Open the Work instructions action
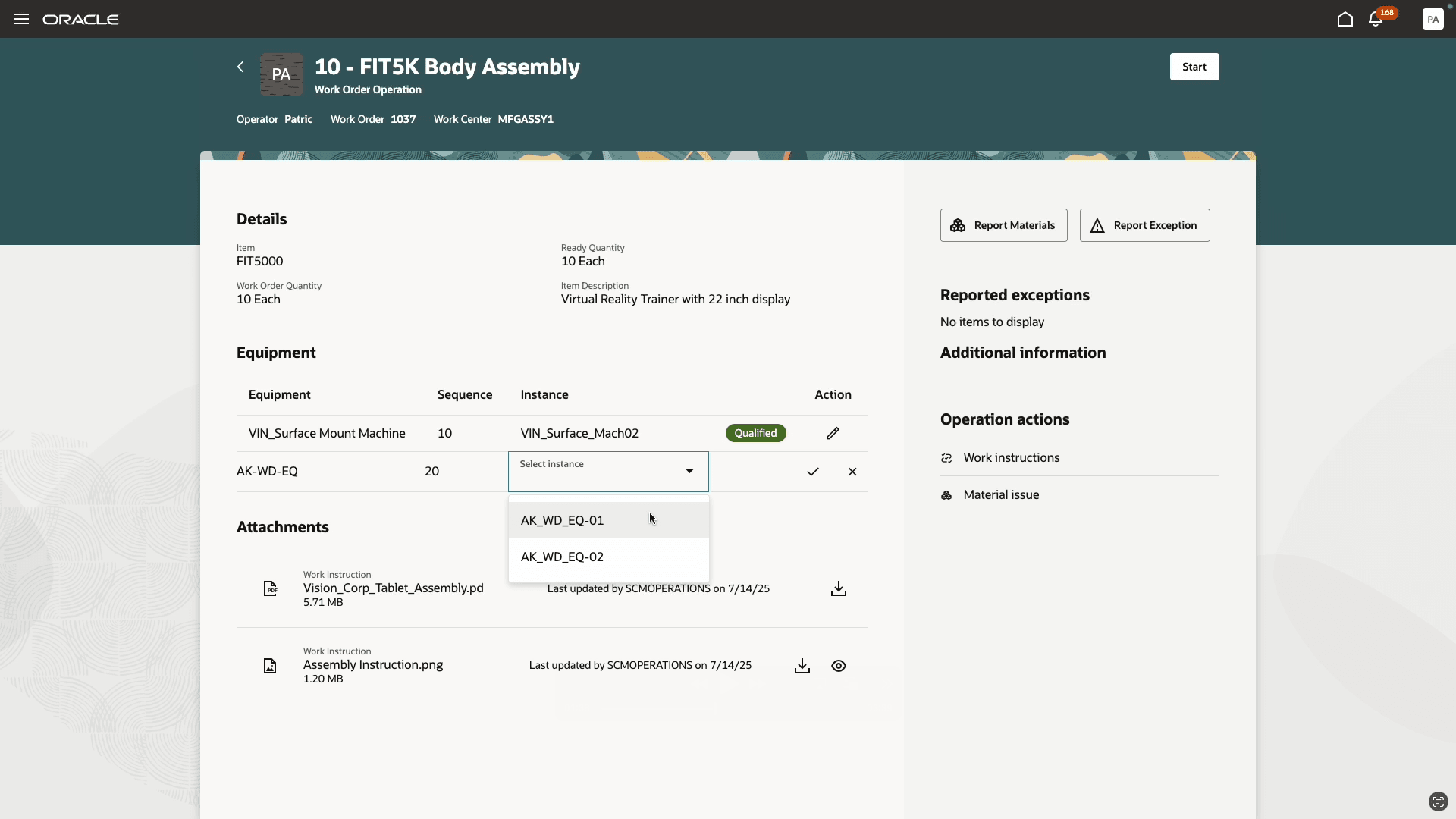Viewport: 1456px width, 819px height. coord(1011,457)
